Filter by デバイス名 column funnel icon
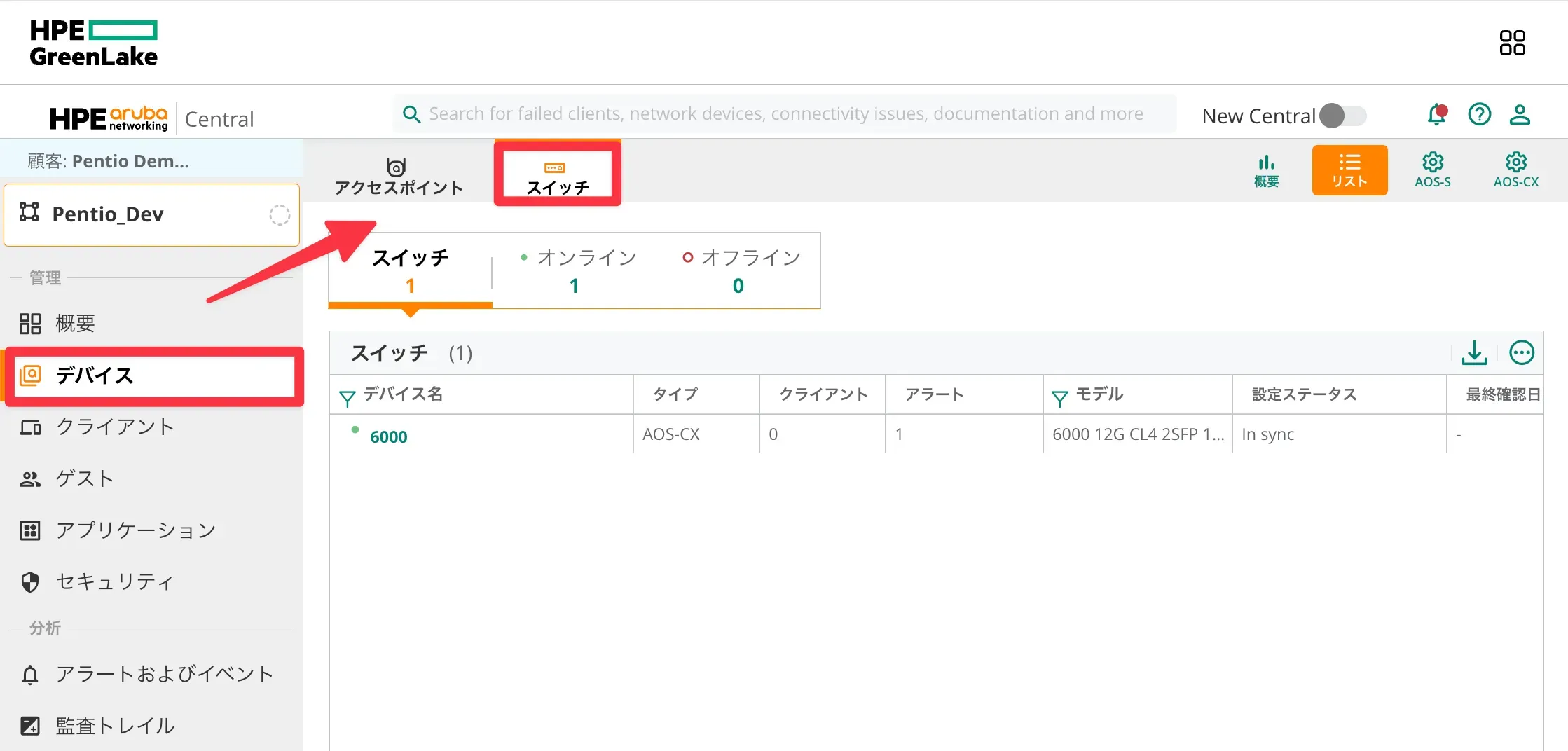Image resolution: width=1568 pixels, height=751 pixels. (x=347, y=398)
